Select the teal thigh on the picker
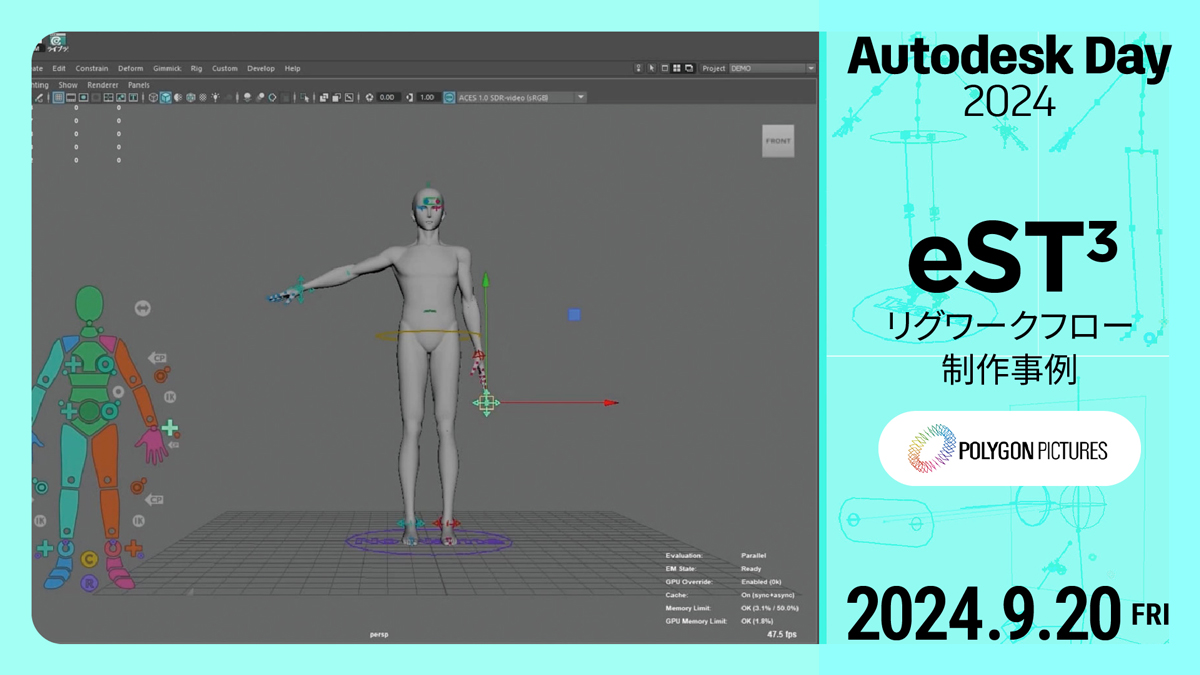 (x=73, y=455)
